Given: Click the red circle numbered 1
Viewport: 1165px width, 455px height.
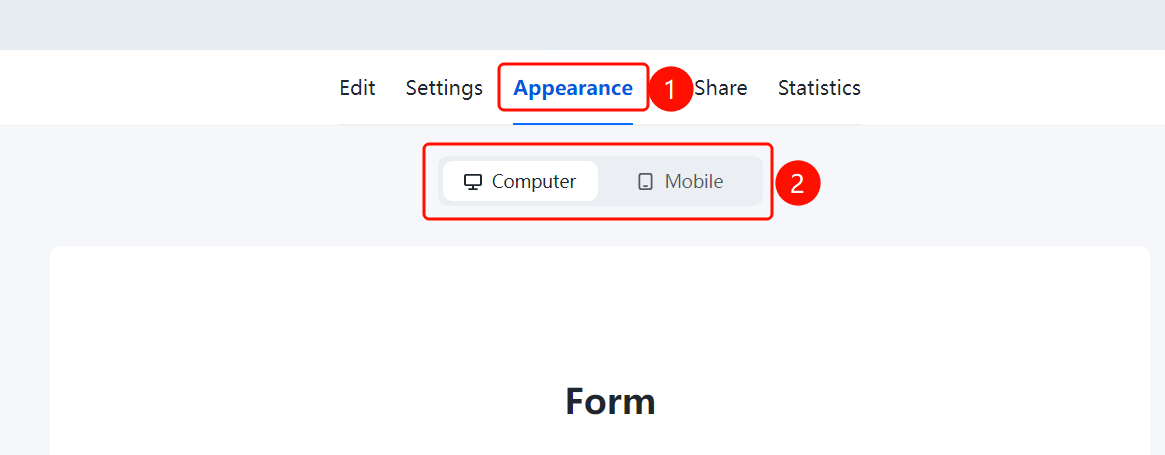Looking at the screenshot, I should pos(670,89).
